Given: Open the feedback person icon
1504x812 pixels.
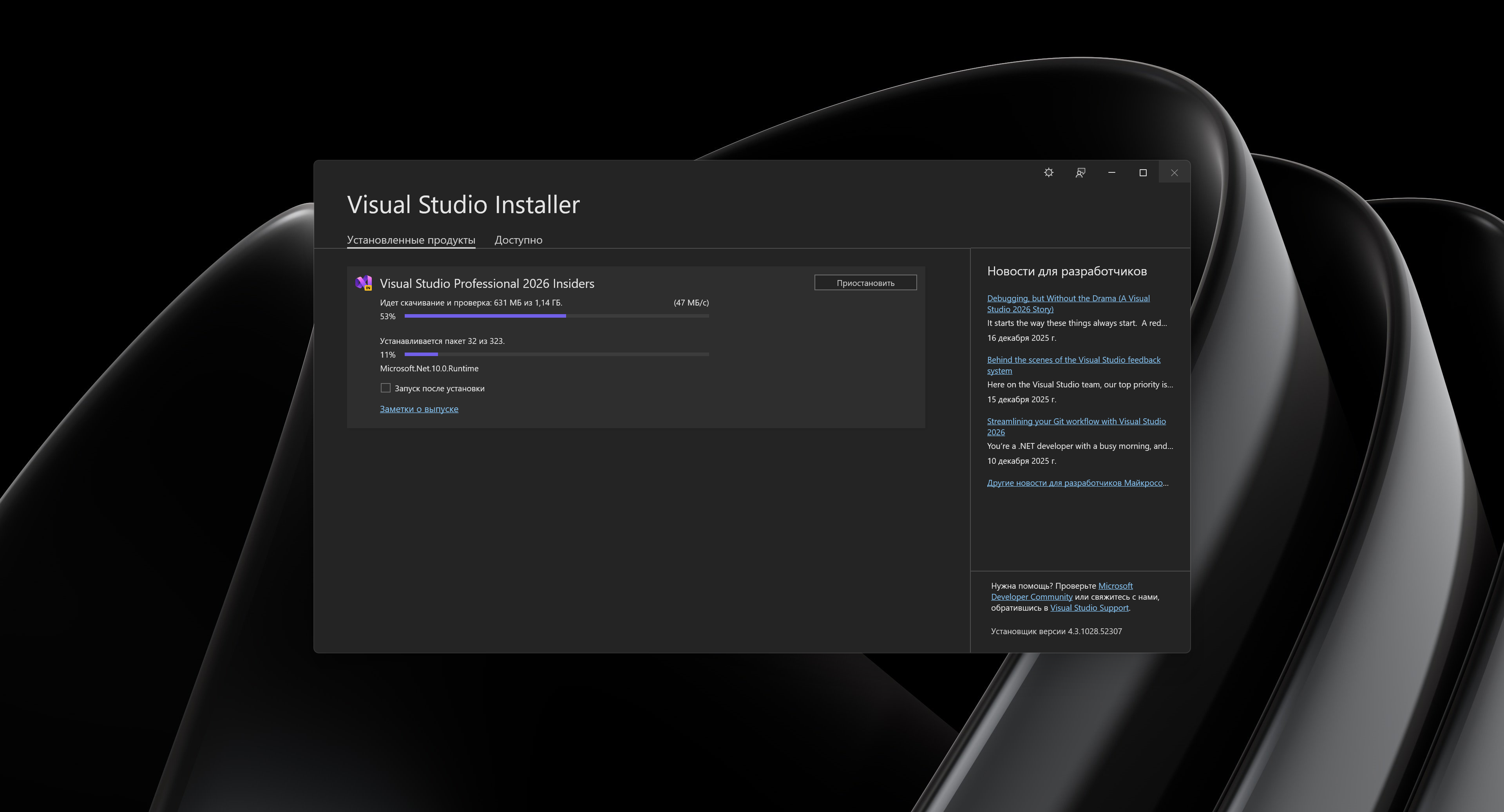Looking at the screenshot, I should point(1080,173).
